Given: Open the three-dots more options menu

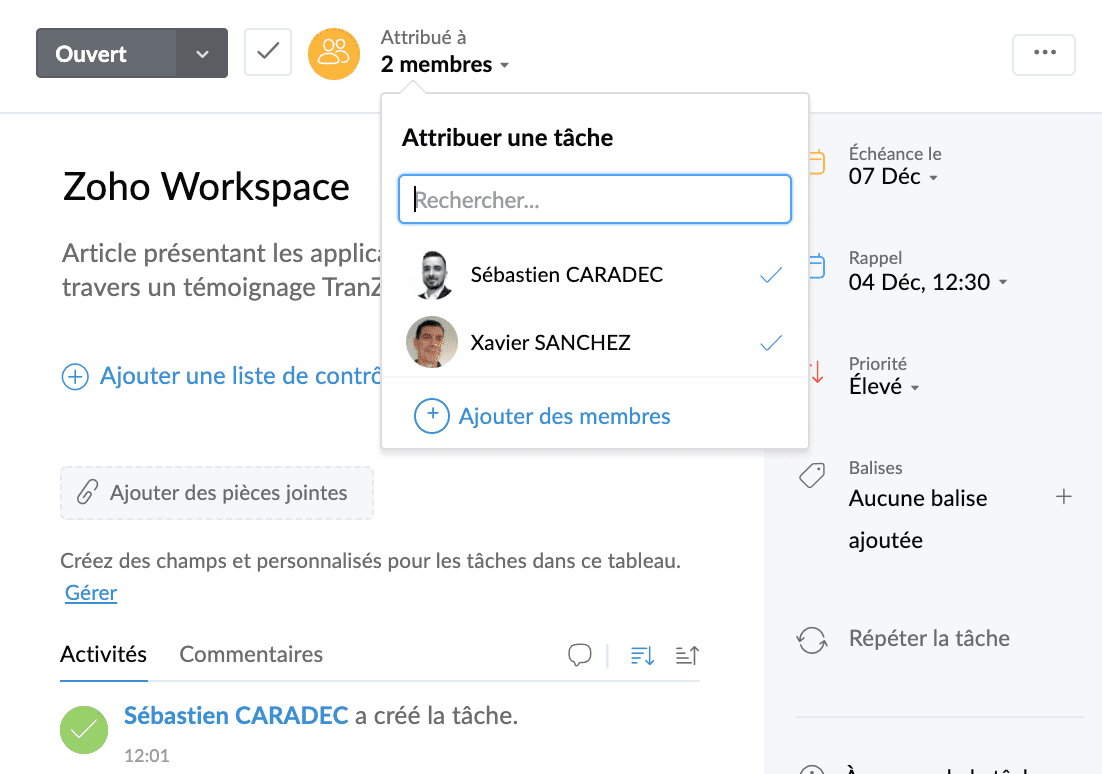Looking at the screenshot, I should (1044, 53).
